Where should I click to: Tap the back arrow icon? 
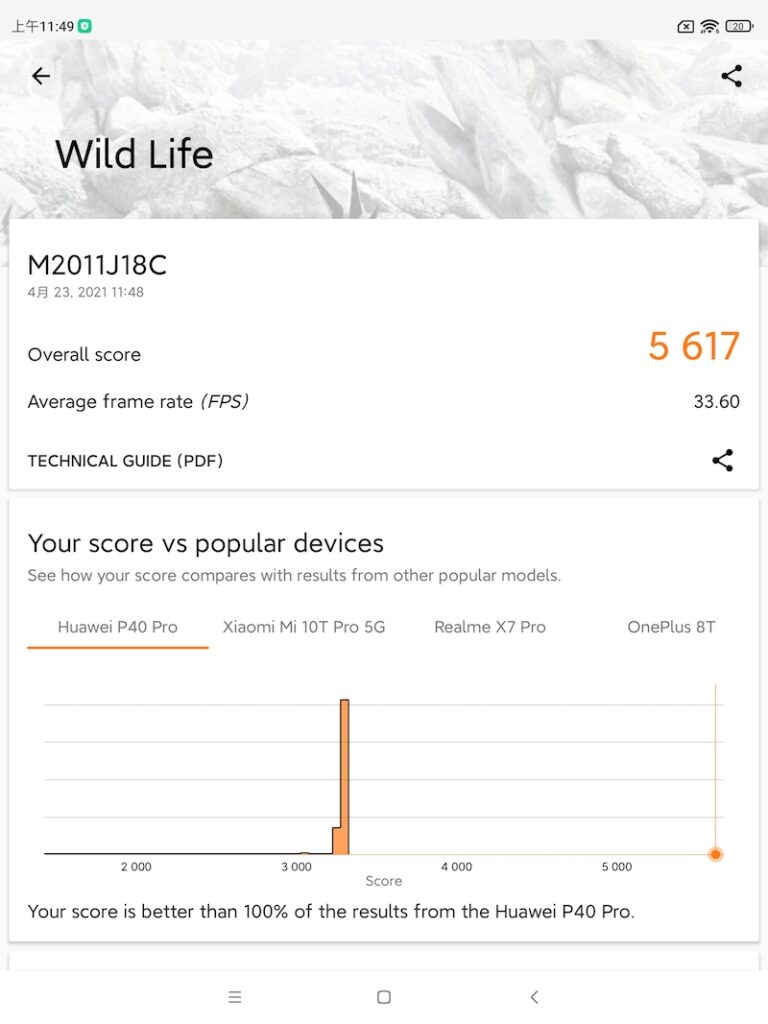40,76
